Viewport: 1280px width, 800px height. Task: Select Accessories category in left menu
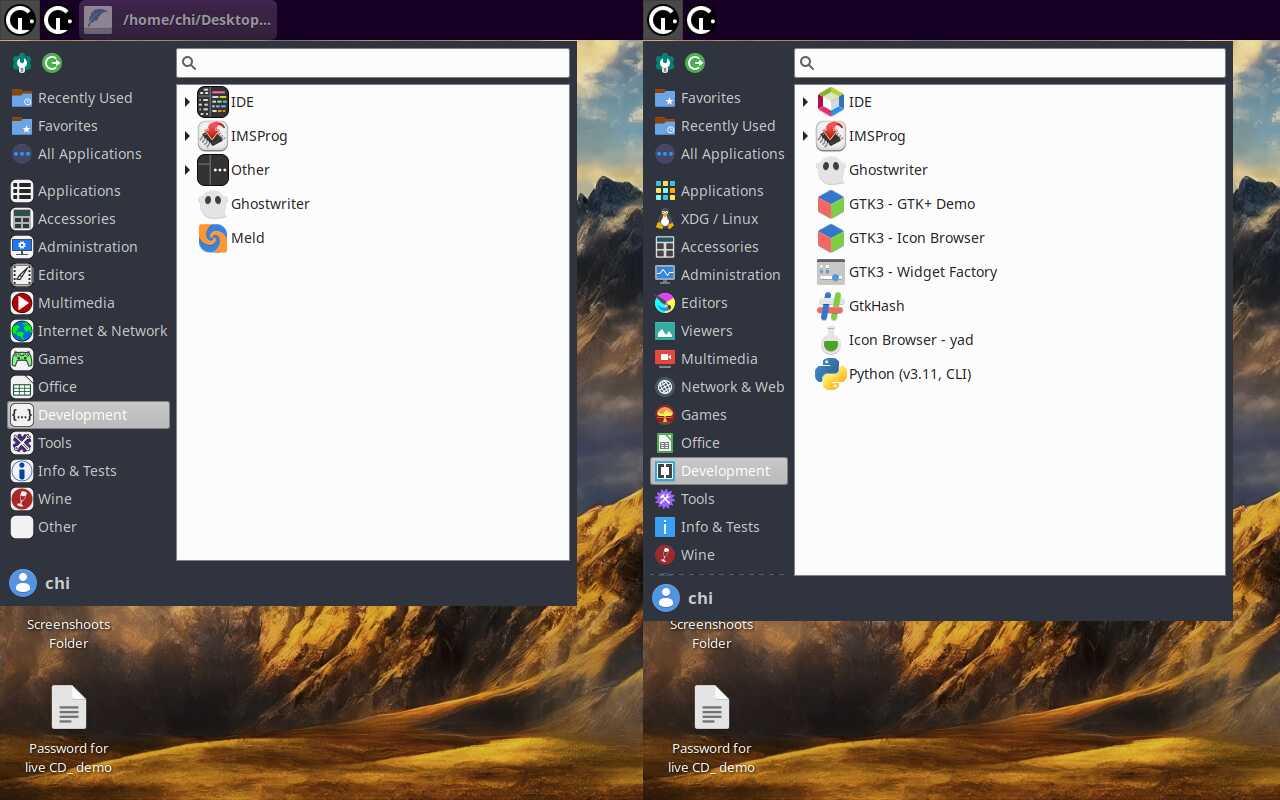pyautogui.click(x=89, y=219)
